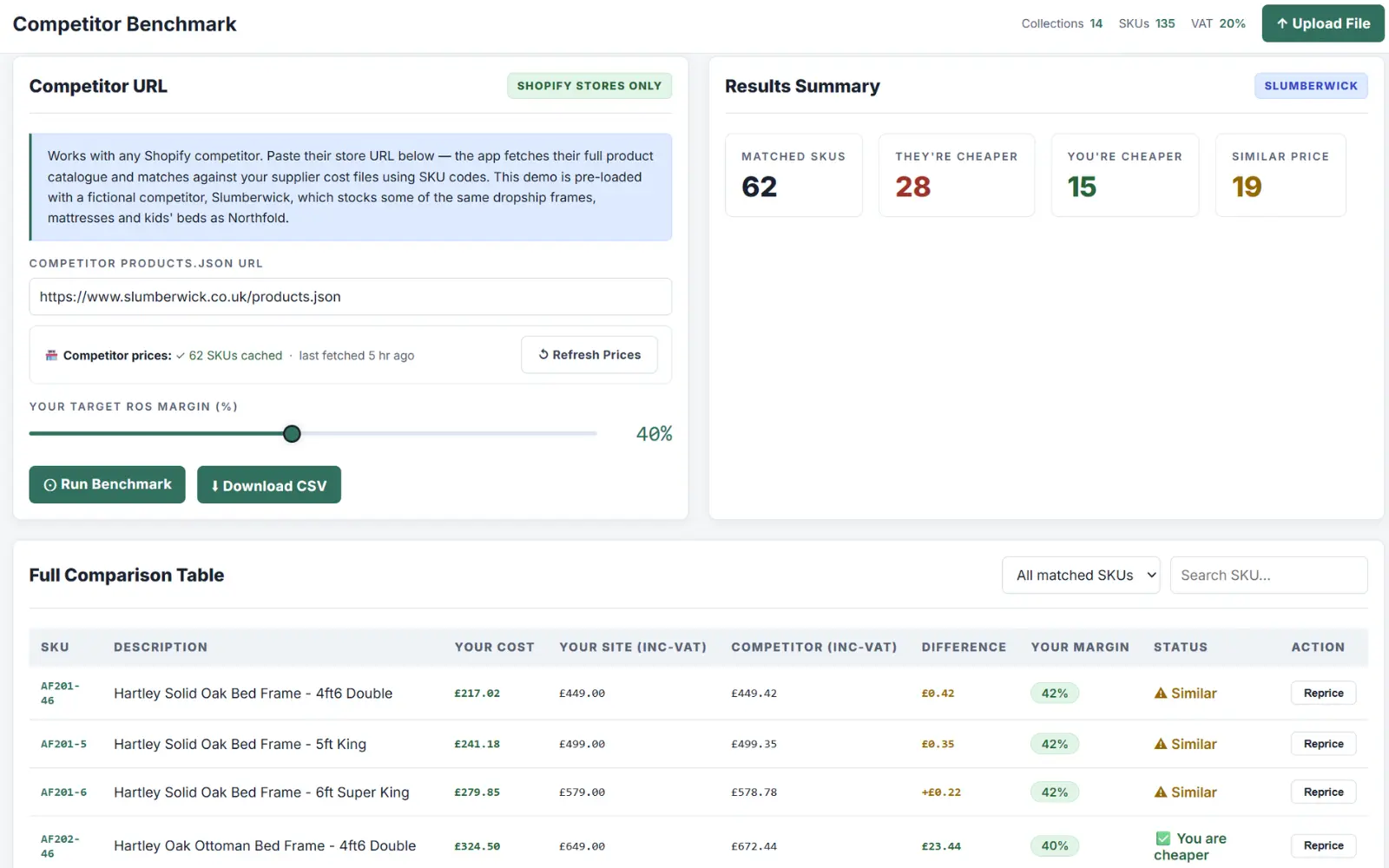The width and height of the screenshot is (1389, 868).
Task: Click the Hartley Oak Ottoman Bed Frame description
Action: coord(265,845)
